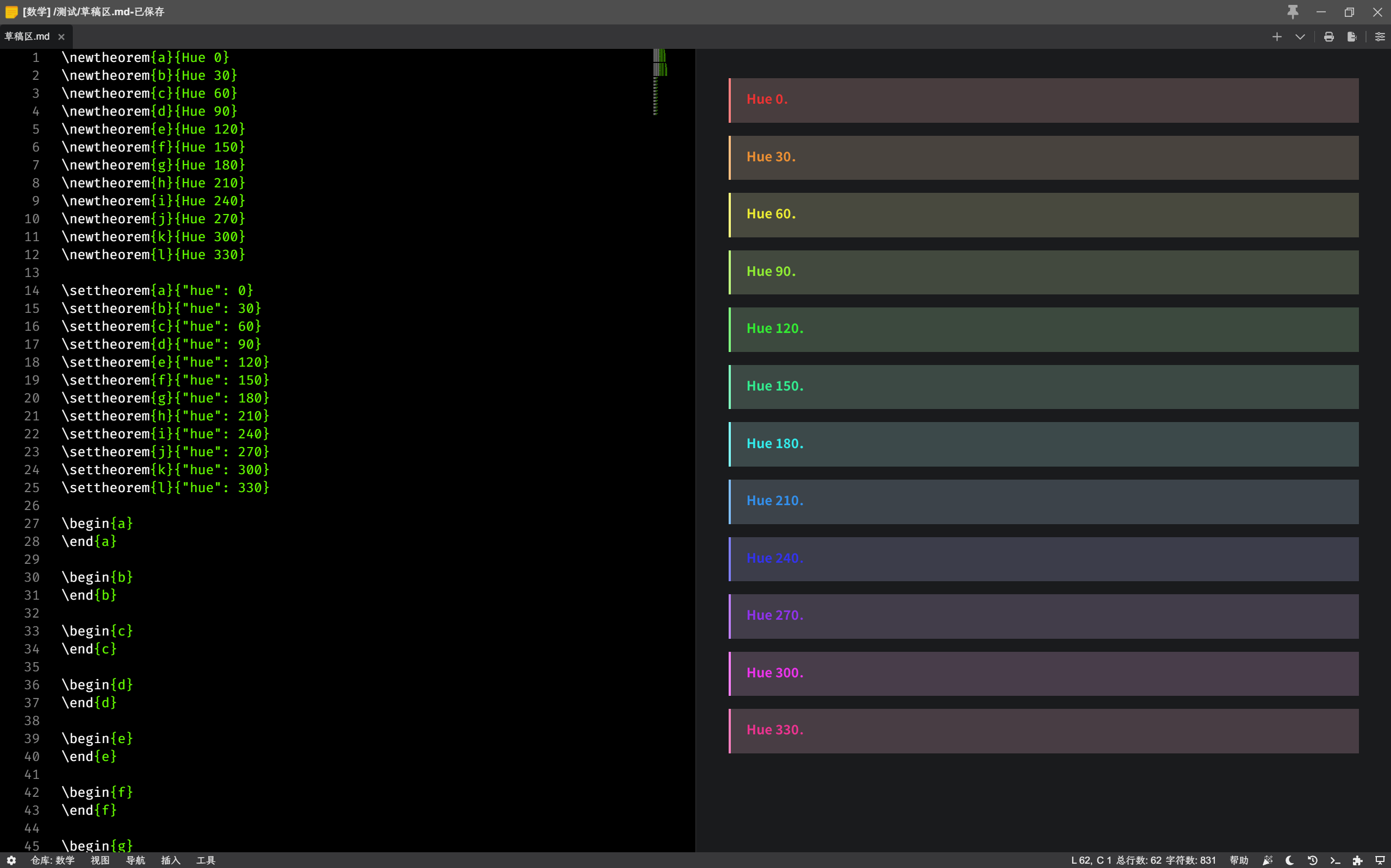Place cursor on \begin{a} line
Image resolution: width=1391 pixels, height=868 pixels.
[98, 524]
